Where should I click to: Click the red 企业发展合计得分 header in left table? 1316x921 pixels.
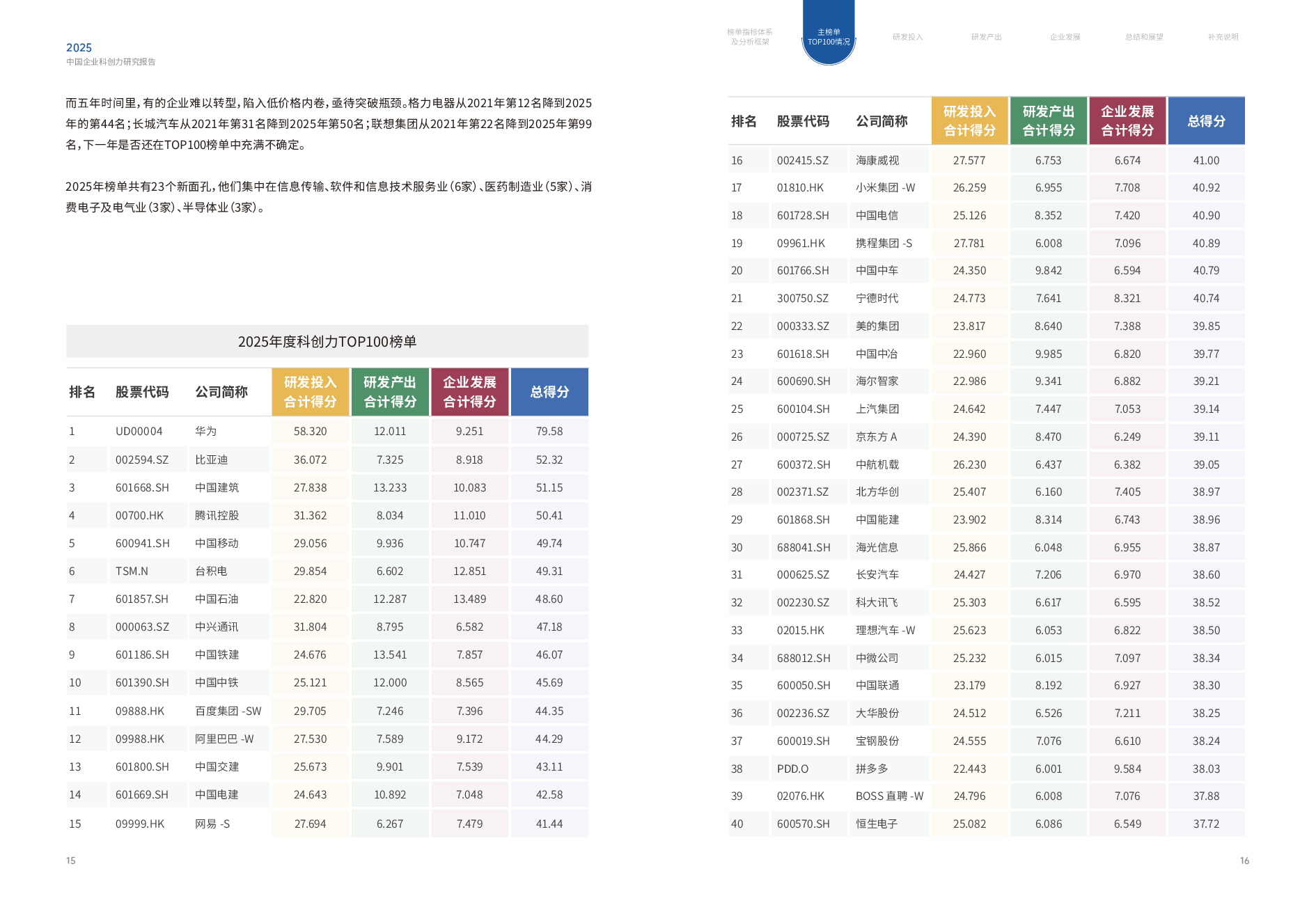(469, 392)
